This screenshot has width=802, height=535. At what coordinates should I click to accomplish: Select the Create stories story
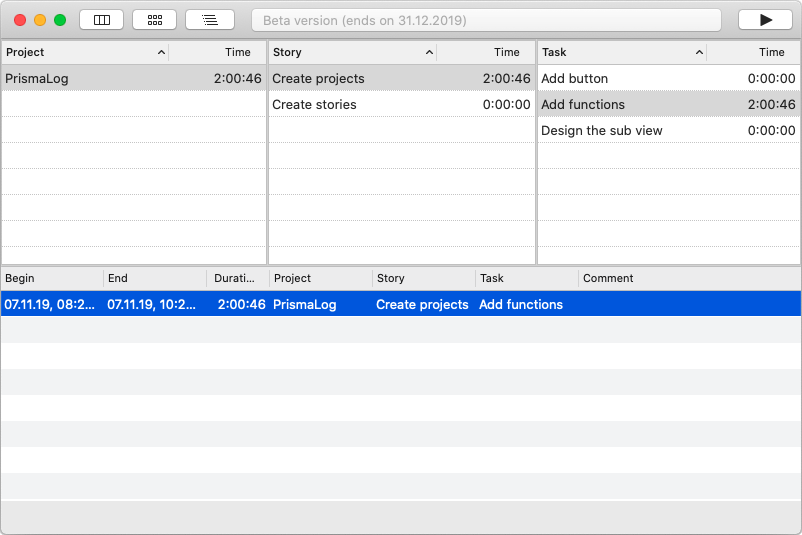[x=402, y=104]
